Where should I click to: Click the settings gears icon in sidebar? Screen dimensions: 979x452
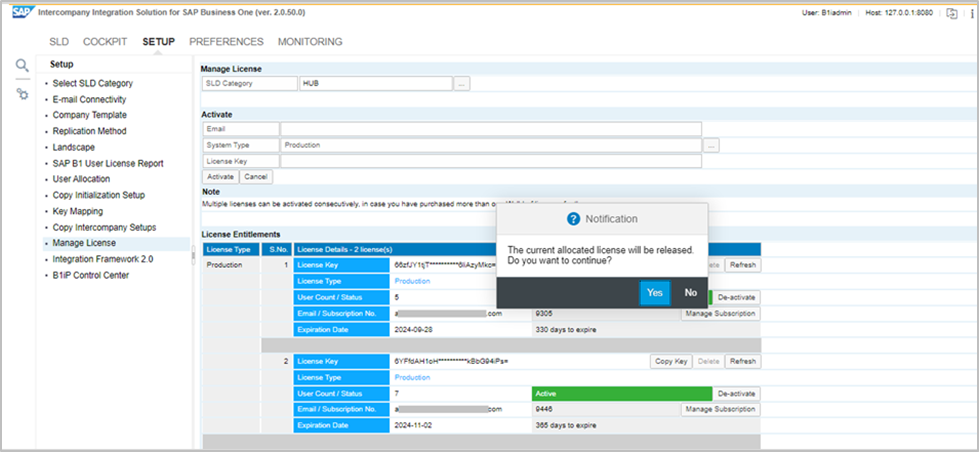coord(22,93)
